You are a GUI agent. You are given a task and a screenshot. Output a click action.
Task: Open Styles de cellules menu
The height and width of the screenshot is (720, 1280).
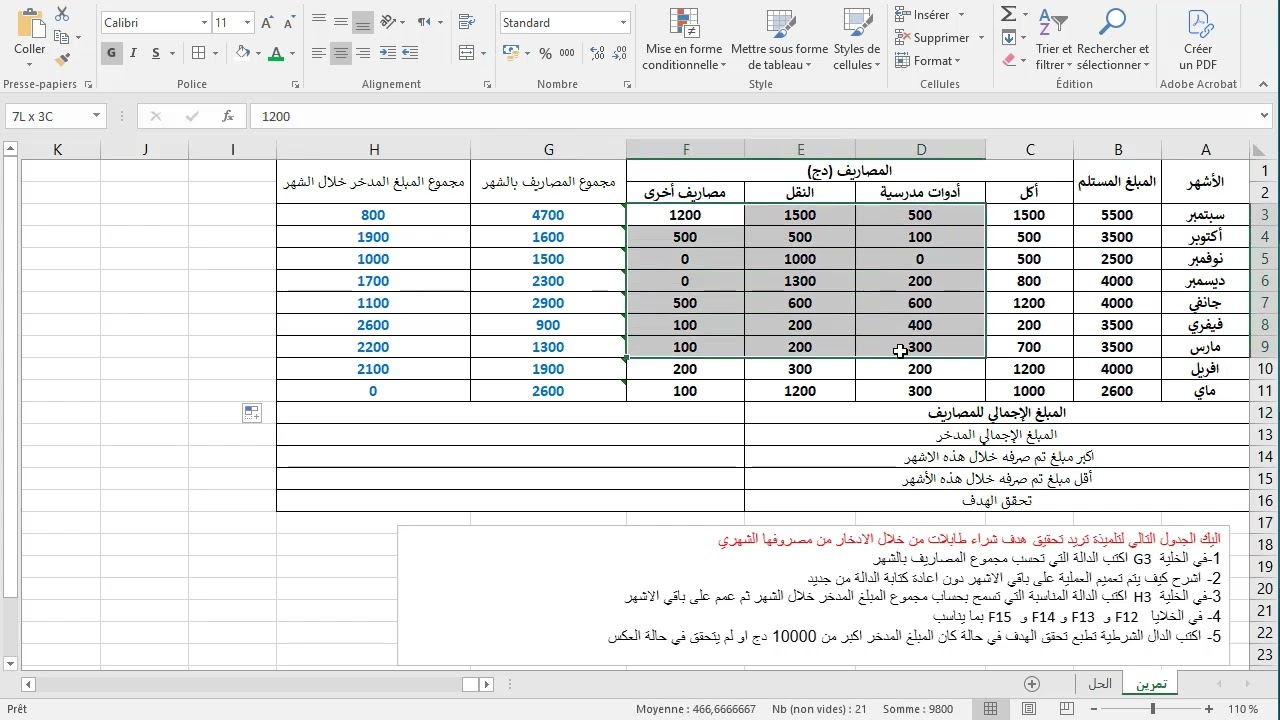[x=857, y=40]
